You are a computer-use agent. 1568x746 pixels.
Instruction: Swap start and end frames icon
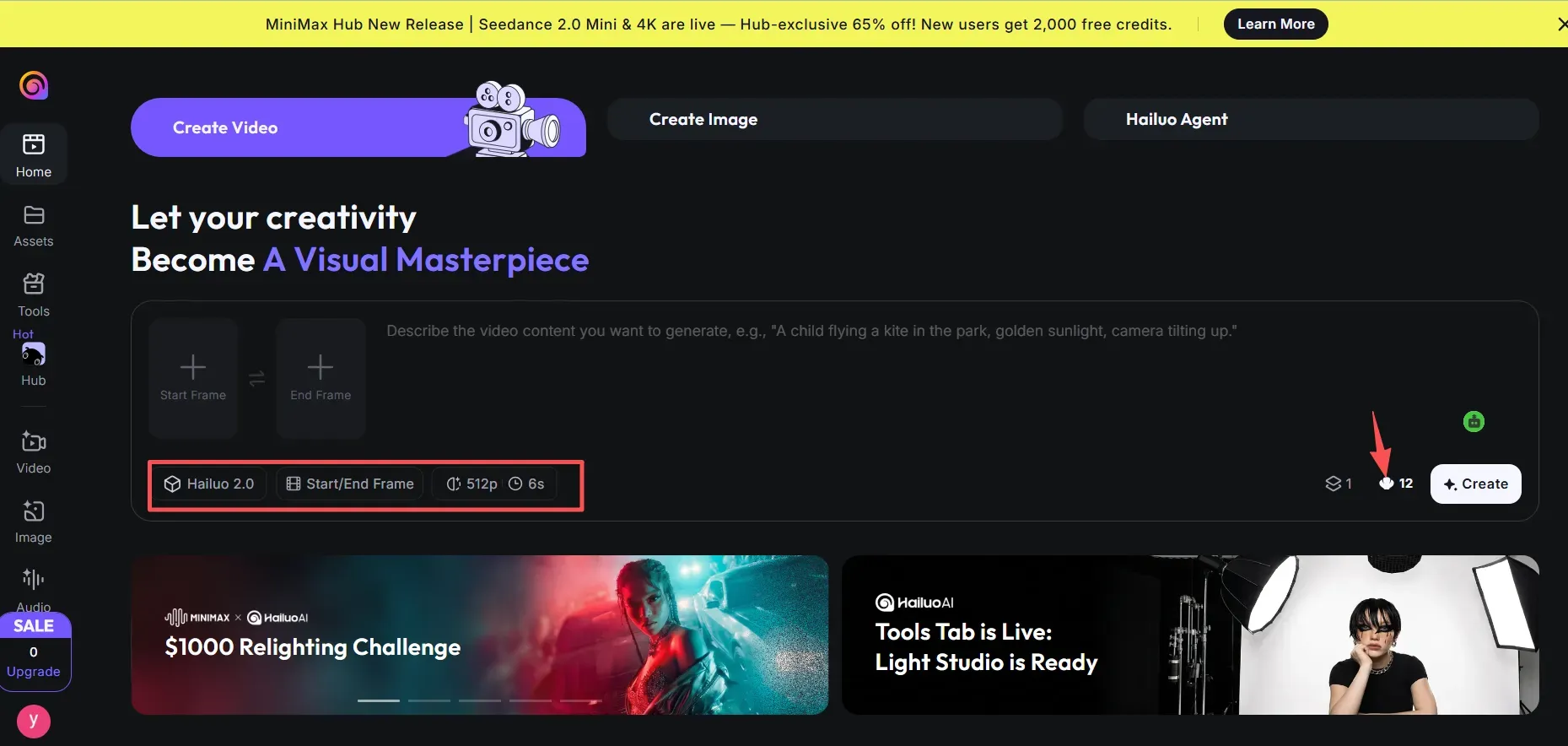click(257, 379)
